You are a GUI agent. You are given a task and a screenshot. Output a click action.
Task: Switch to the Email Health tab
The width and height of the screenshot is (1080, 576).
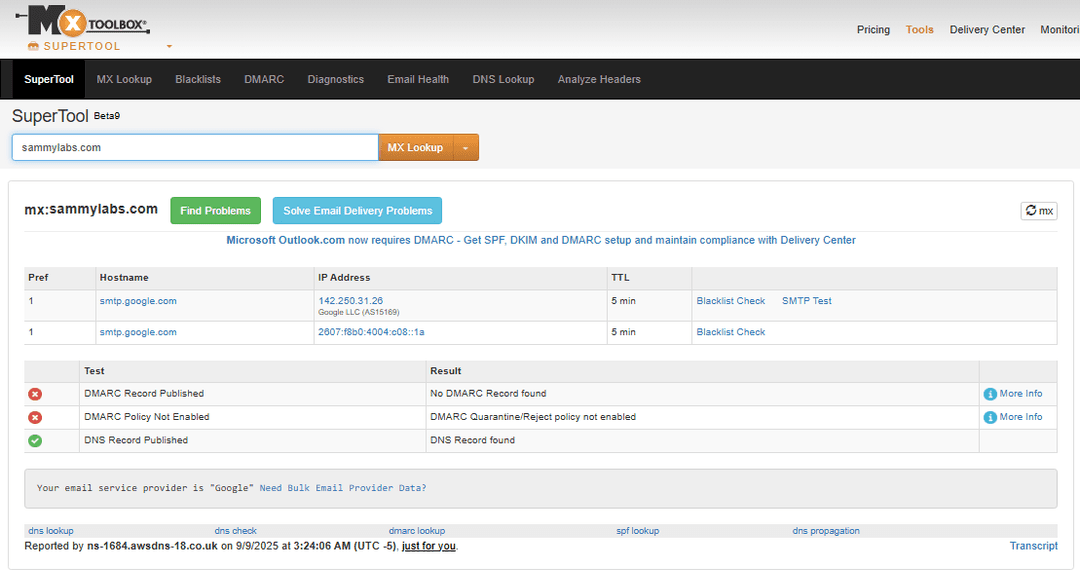[x=418, y=78]
